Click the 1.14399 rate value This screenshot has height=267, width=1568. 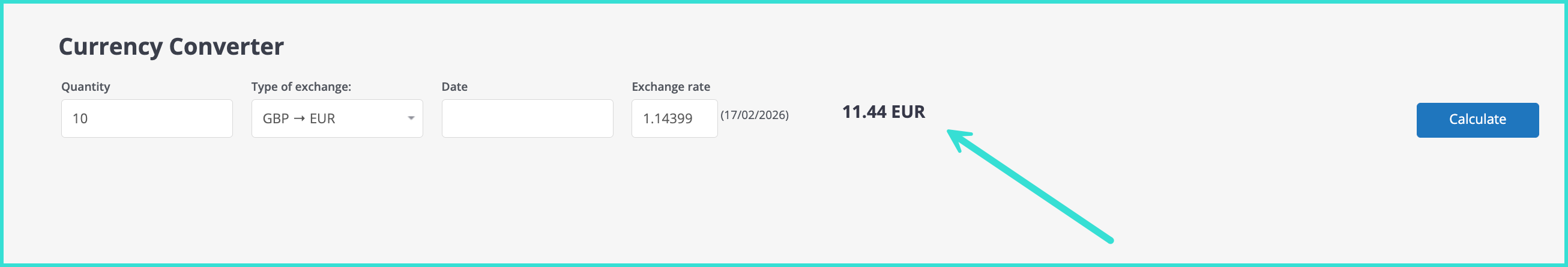coord(668,118)
